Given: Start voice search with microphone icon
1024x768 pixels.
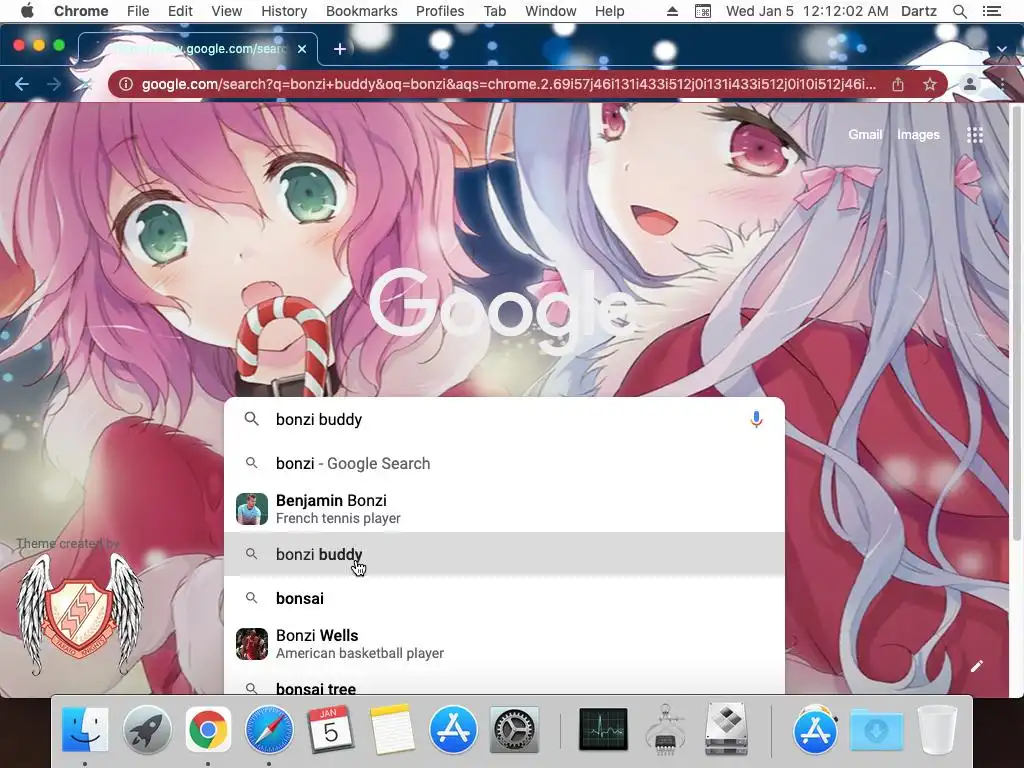Looking at the screenshot, I should (756, 419).
